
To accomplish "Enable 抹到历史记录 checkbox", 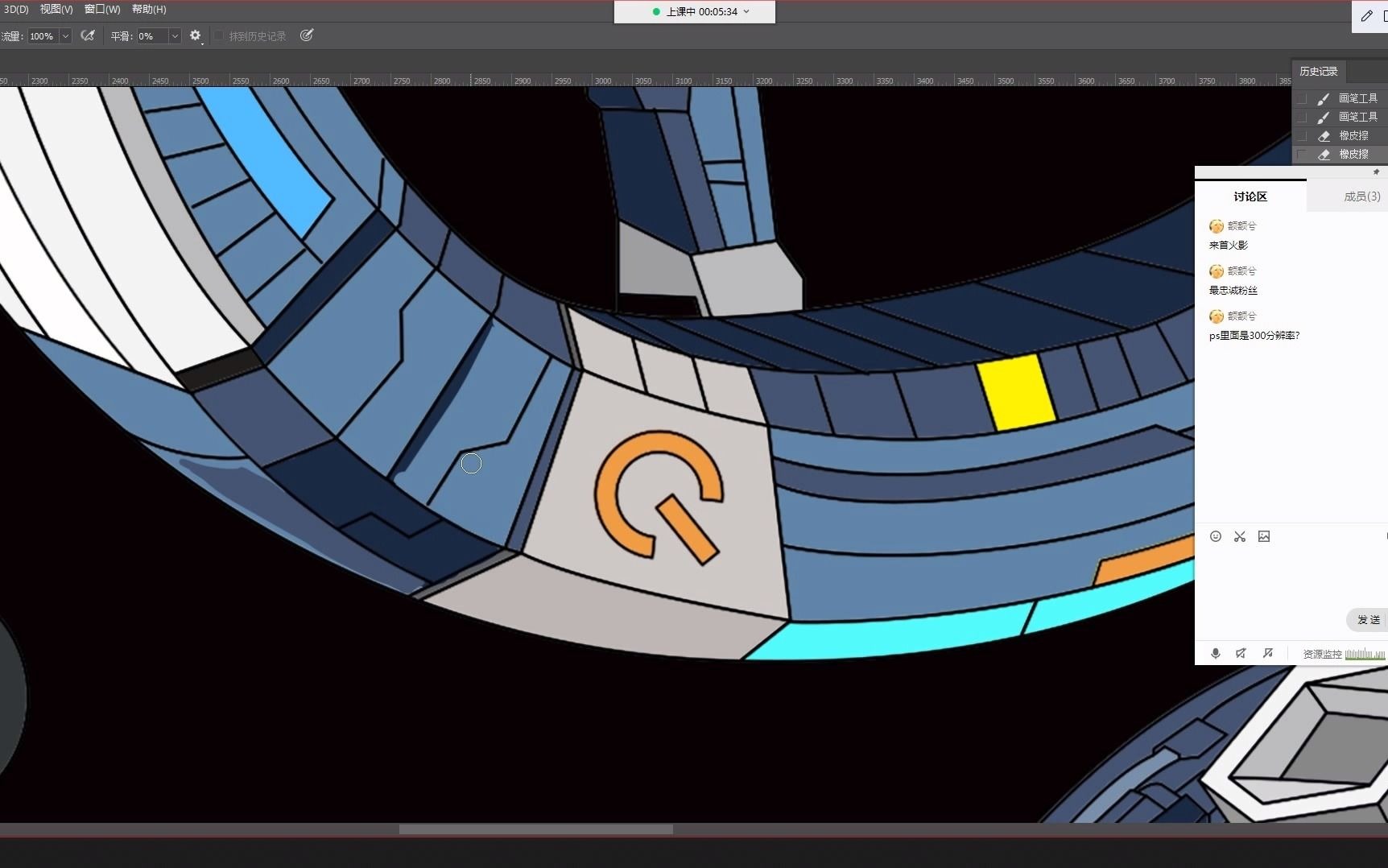I will click(219, 36).
